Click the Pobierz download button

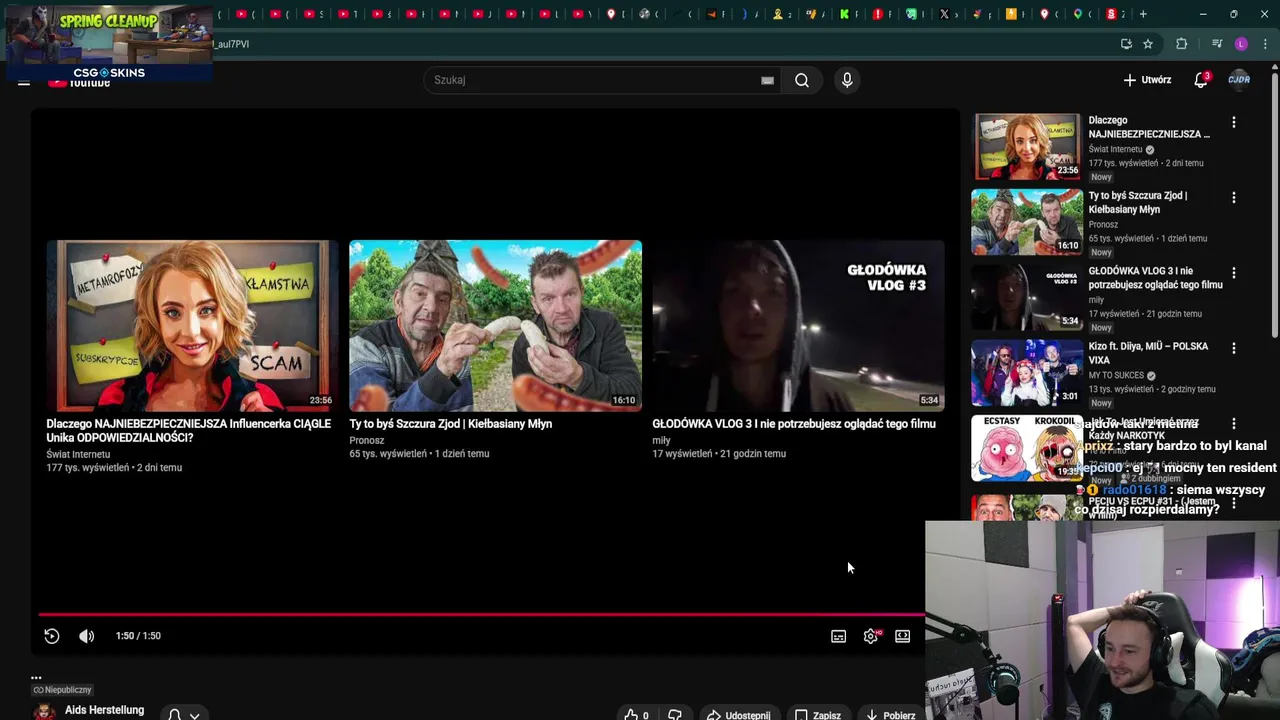(x=890, y=715)
